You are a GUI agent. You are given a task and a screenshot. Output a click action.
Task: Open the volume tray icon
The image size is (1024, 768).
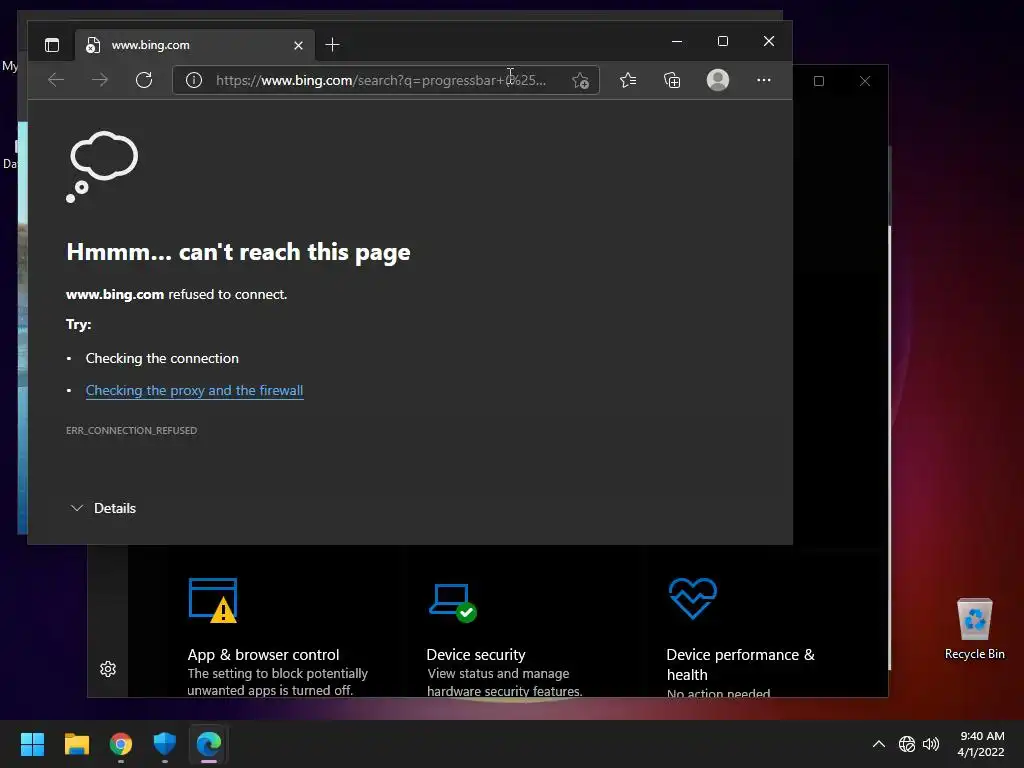[x=931, y=744]
